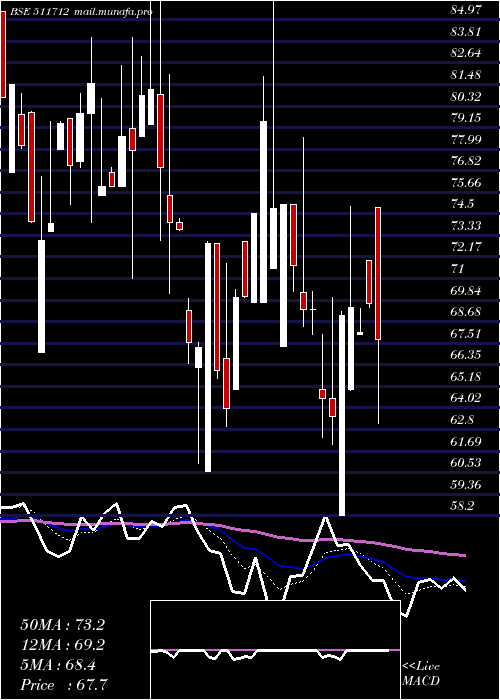Click the 79.15 price axis label
Screen dimensions: 500x700
(466, 118)
